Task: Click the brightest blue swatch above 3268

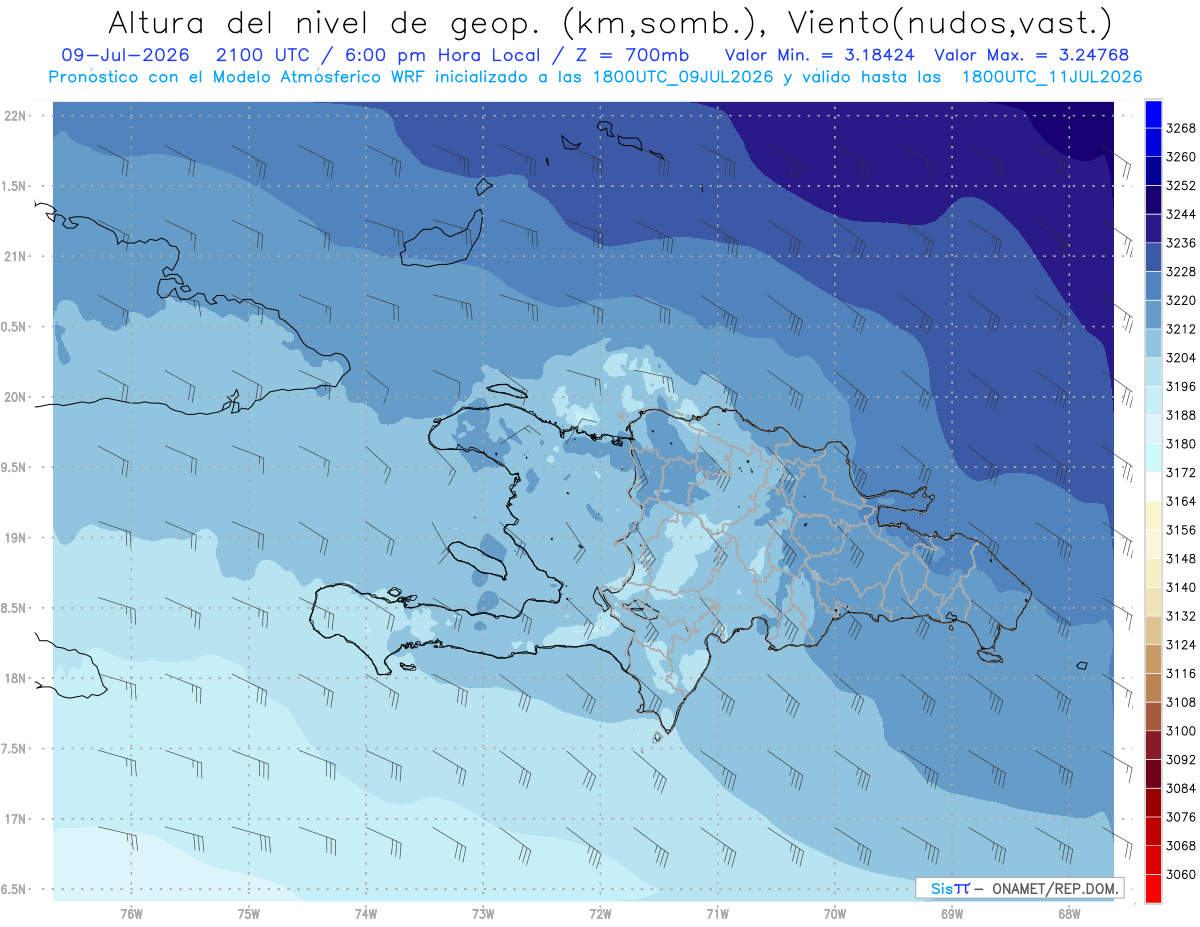Action: click(1153, 113)
